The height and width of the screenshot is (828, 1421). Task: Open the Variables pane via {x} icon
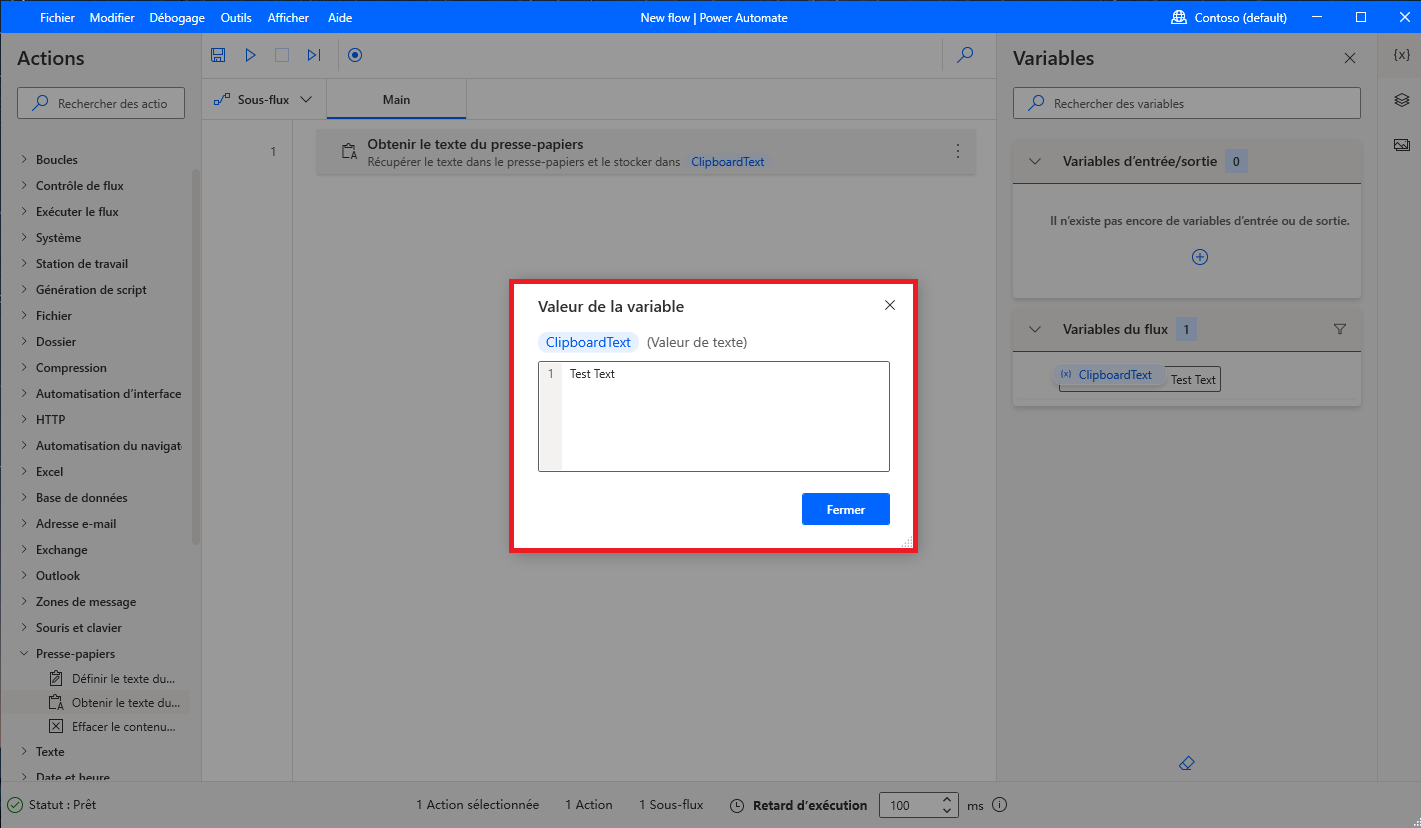(x=1401, y=56)
